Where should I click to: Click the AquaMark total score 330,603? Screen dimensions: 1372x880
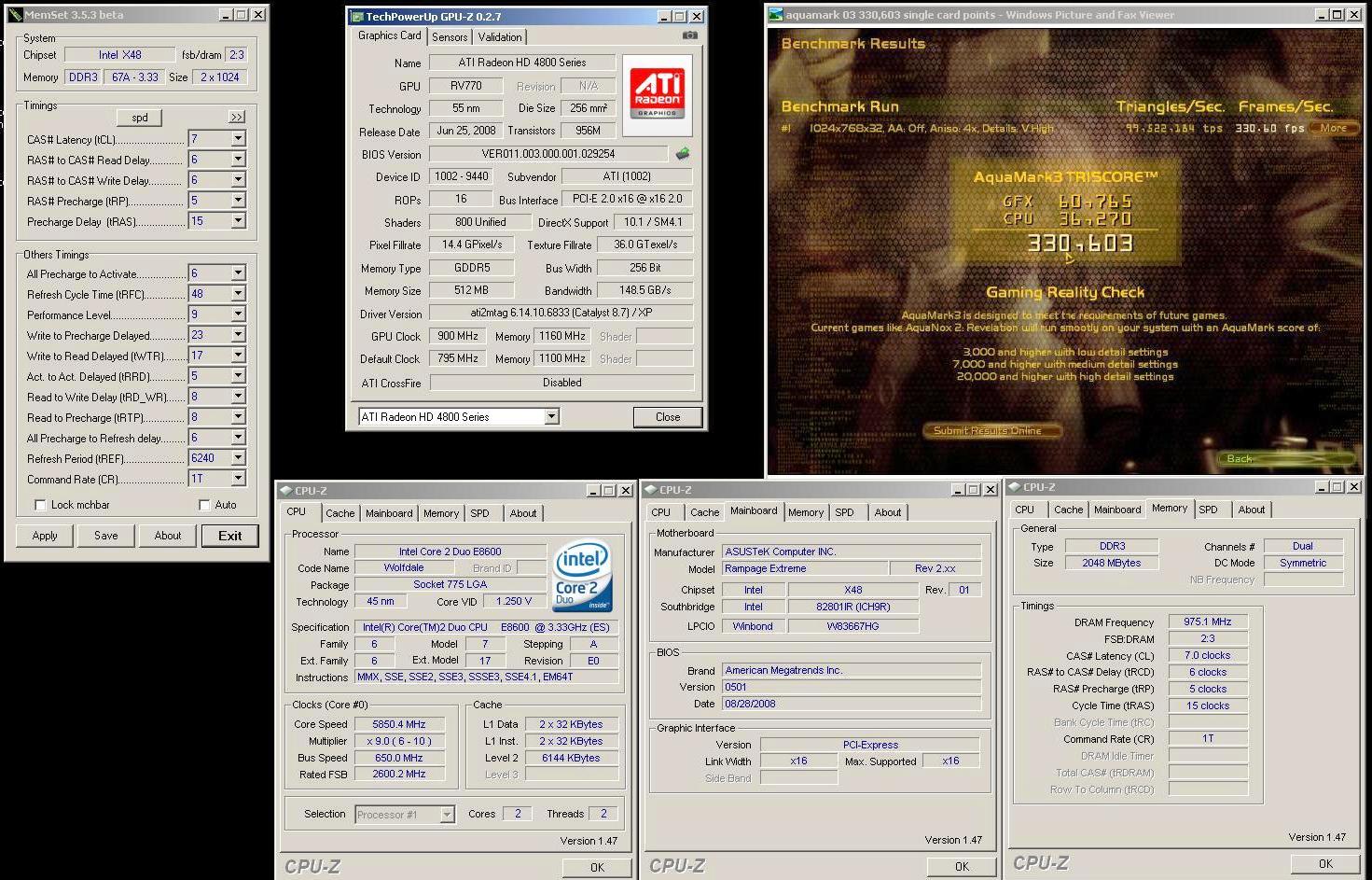1080,244
